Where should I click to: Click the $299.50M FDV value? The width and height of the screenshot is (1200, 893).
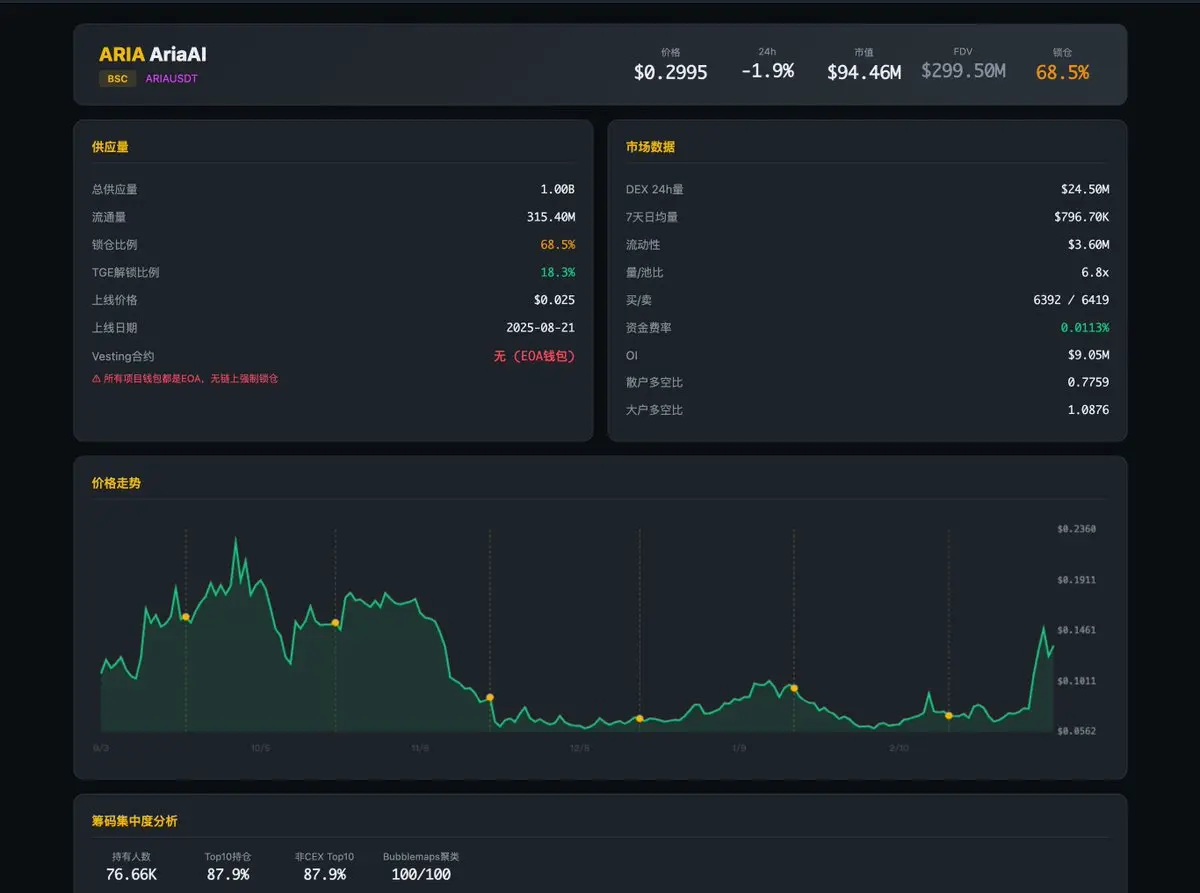pyautogui.click(x=962, y=71)
